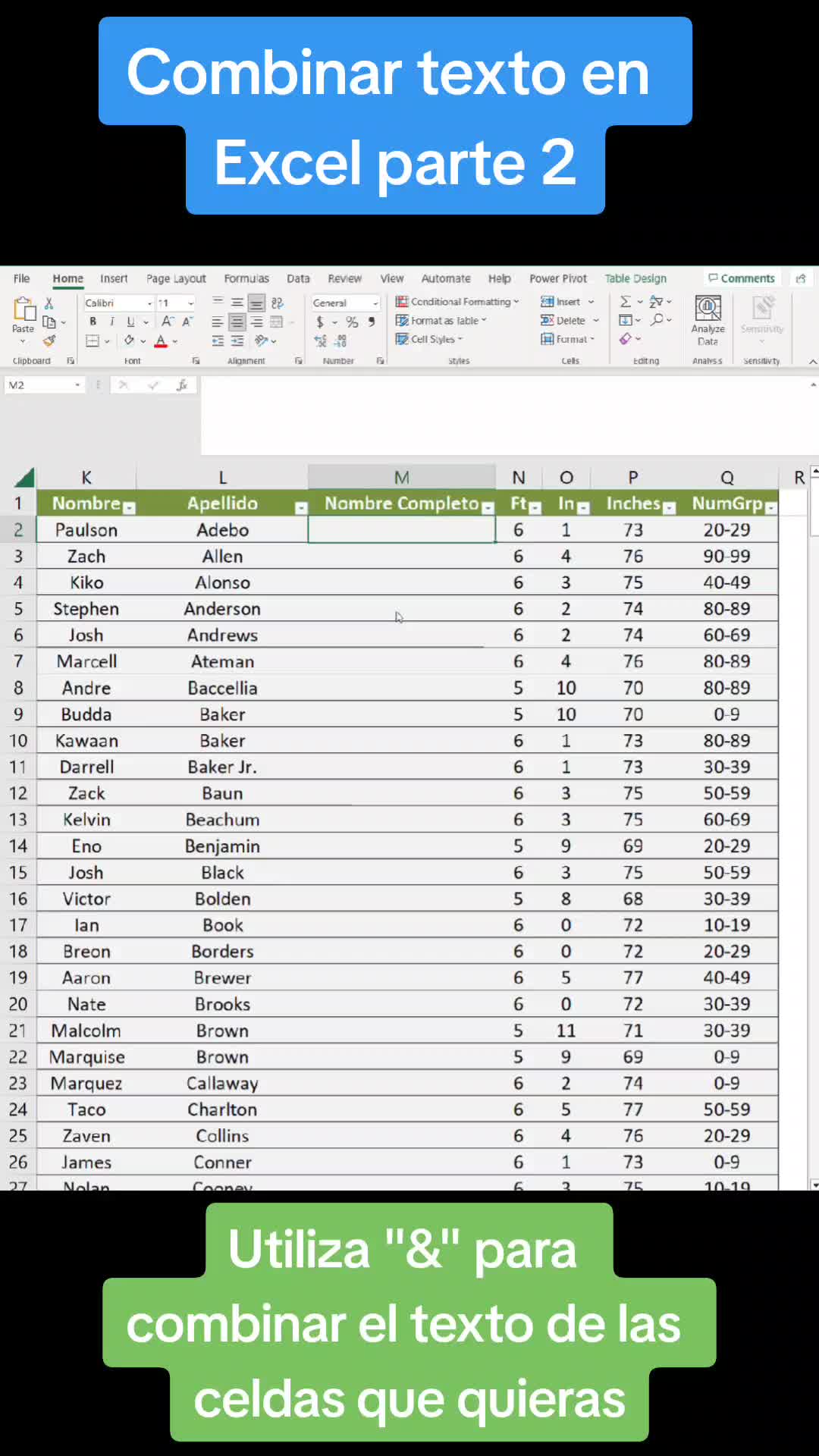
Task: Open the font size dropdown
Action: [x=191, y=303]
